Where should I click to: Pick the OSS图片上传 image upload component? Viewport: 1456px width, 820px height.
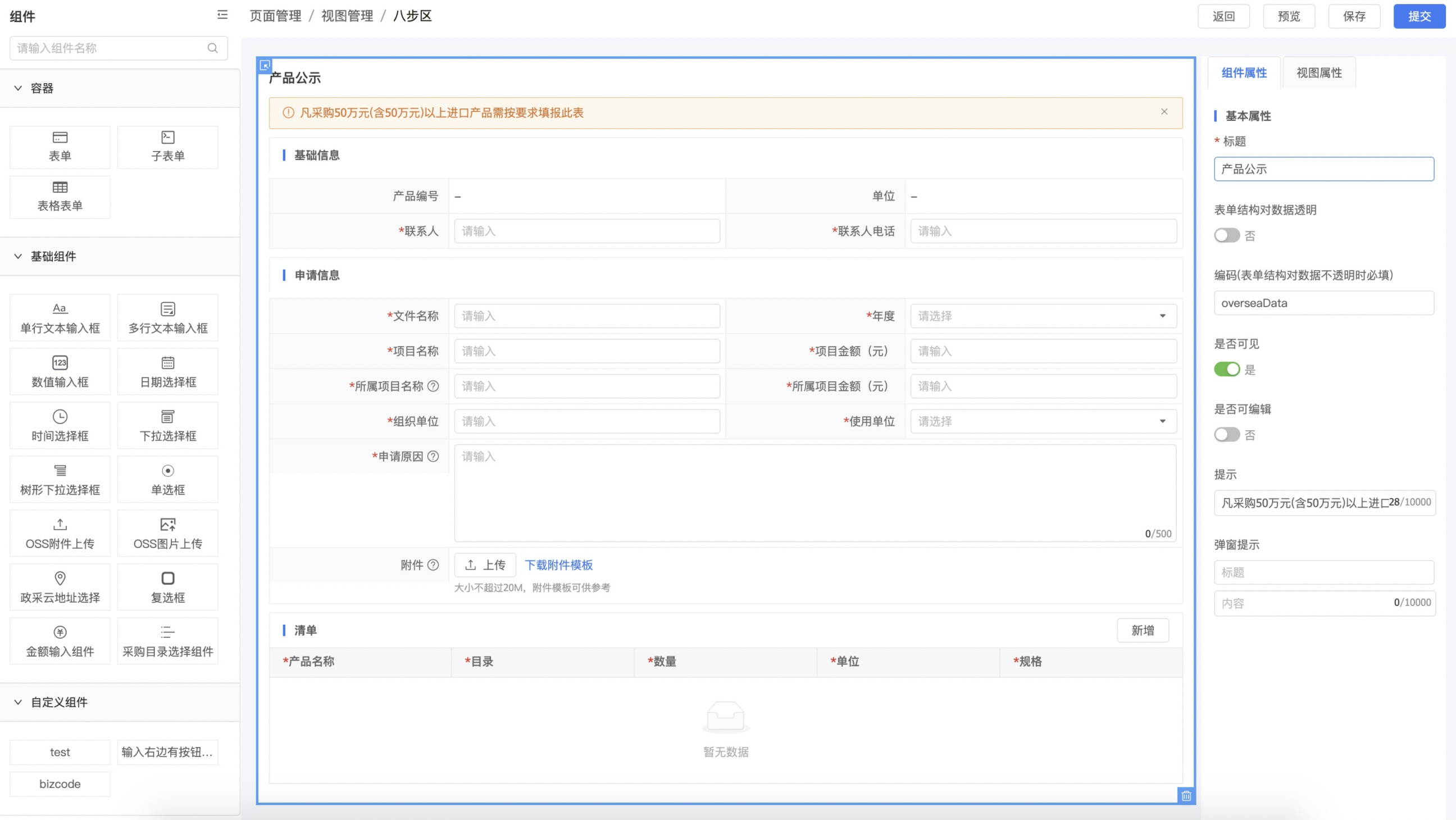pyautogui.click(x=168, y=533)
